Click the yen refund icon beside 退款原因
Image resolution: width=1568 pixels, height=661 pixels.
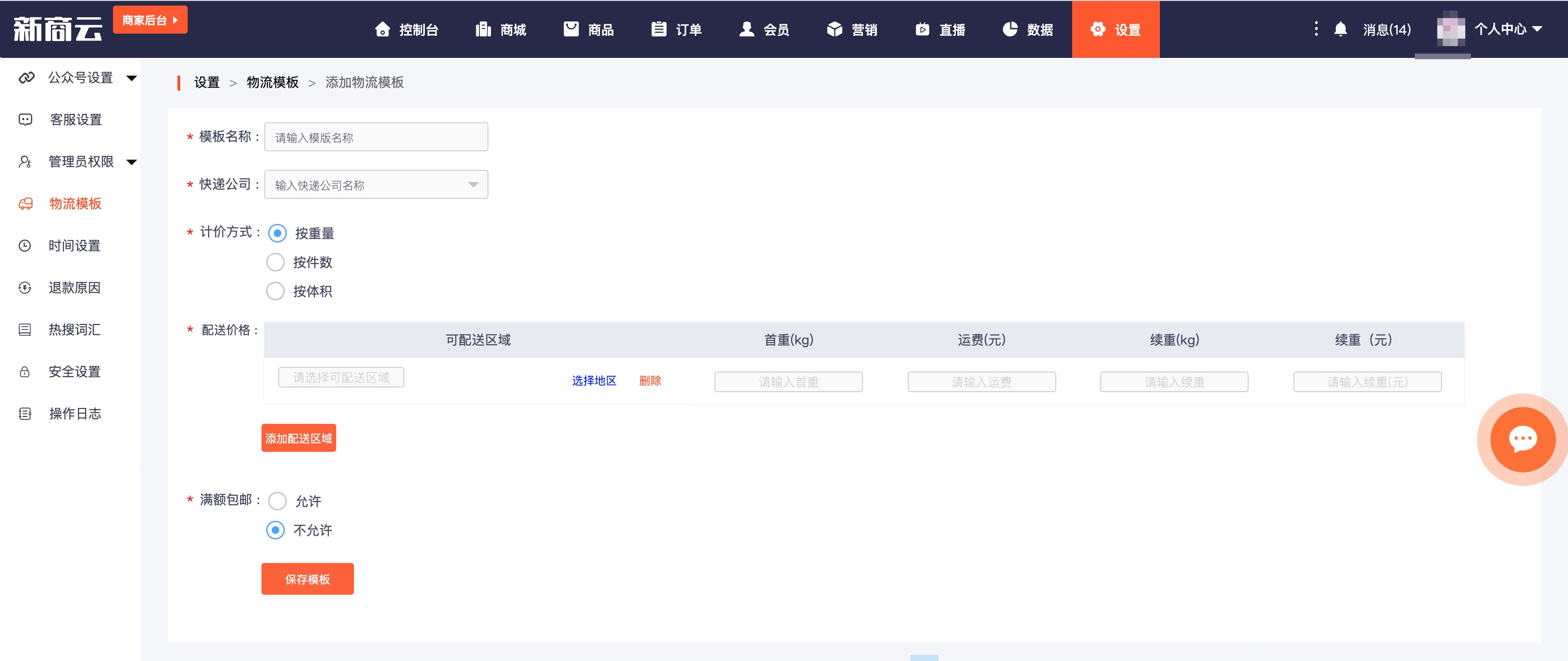pos(25,288)
